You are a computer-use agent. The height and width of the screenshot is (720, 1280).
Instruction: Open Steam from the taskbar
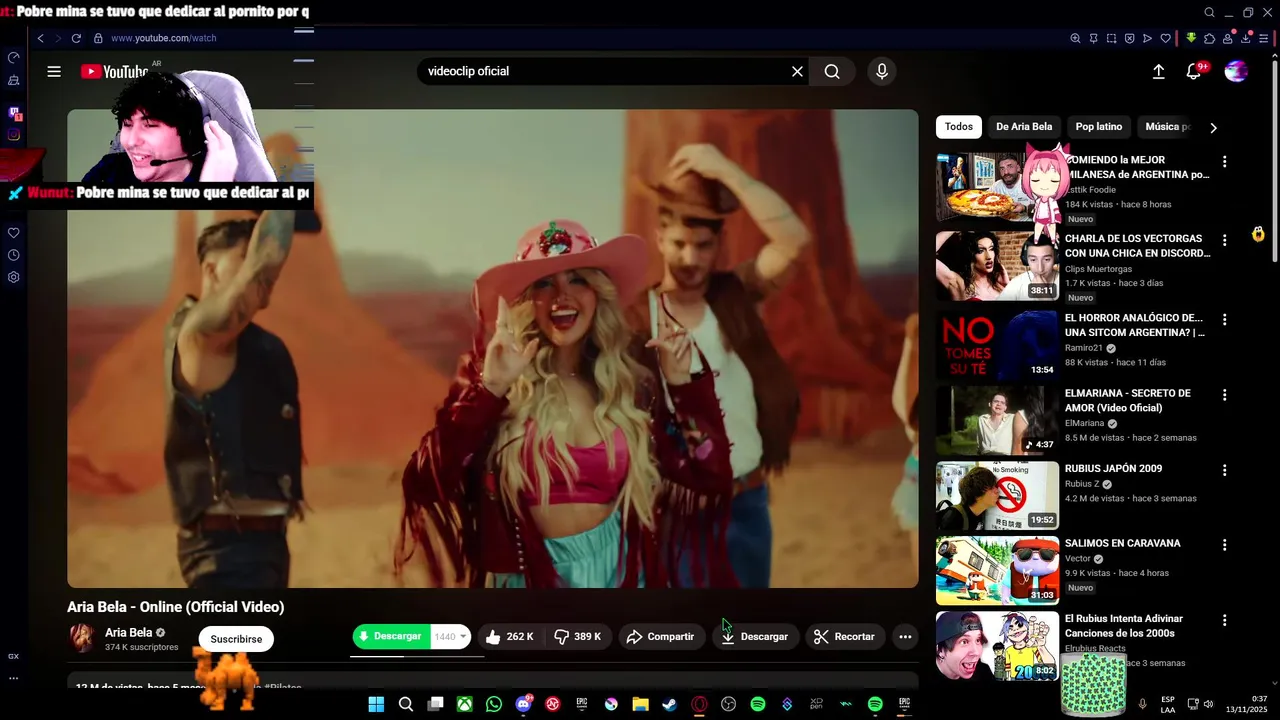[x=670, y=704]
